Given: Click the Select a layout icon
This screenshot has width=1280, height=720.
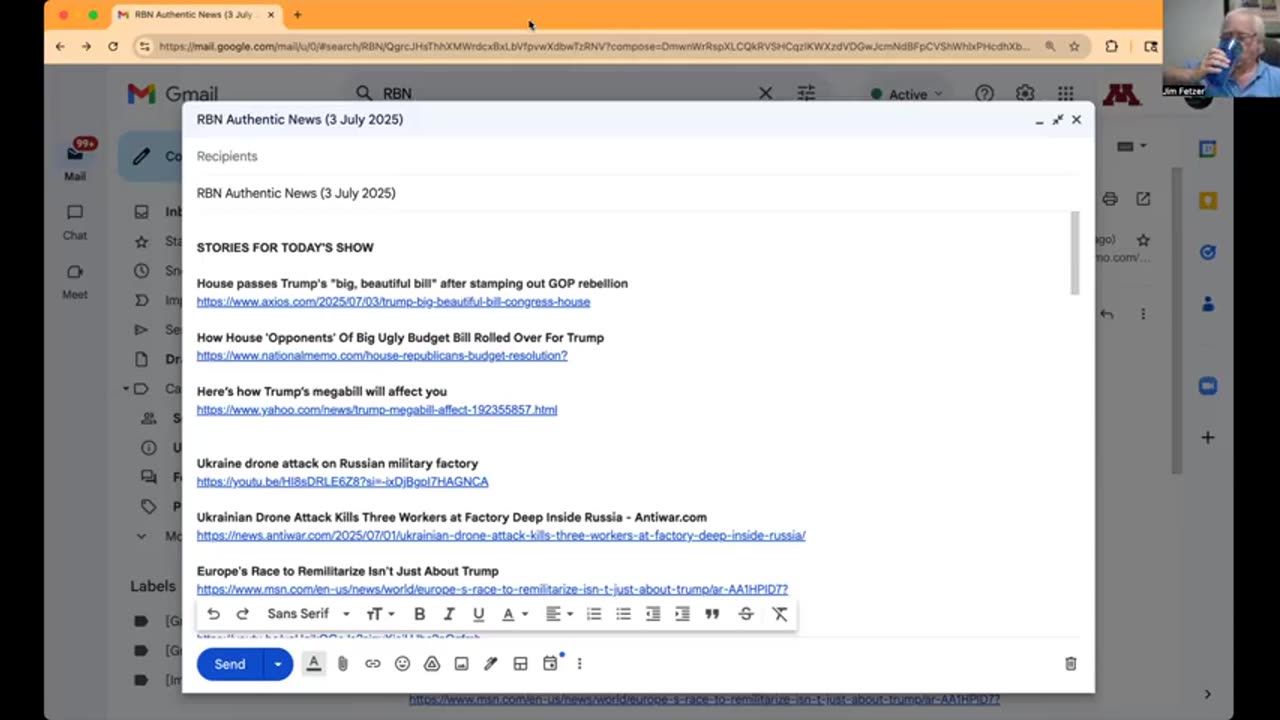Looking at the screenshot, I should (520, 664).
